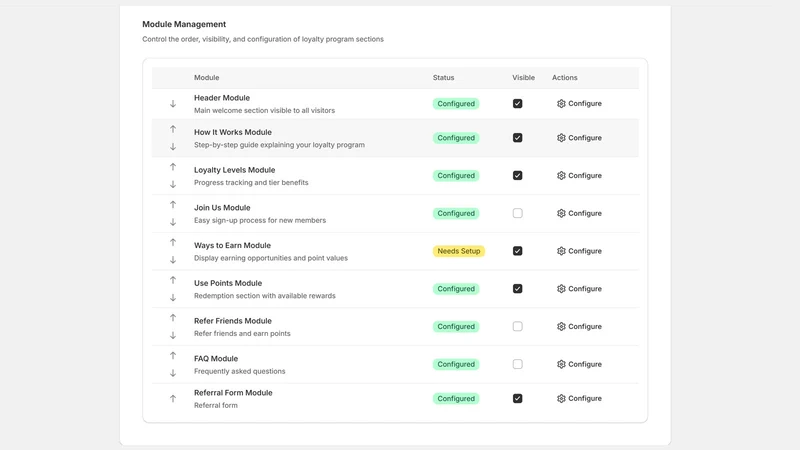Click the "Module Management" heading
The image size is (800, 450).
click(x=184, y=24)
